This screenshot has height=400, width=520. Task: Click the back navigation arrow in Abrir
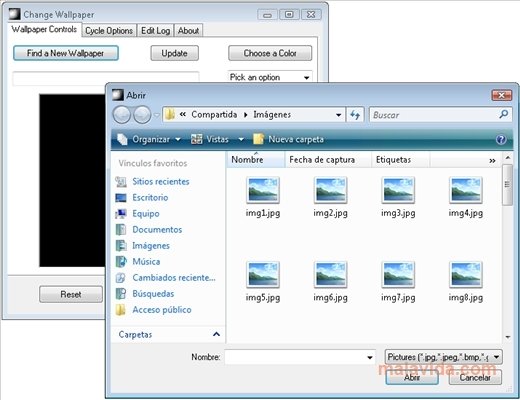tap(122, 115)
